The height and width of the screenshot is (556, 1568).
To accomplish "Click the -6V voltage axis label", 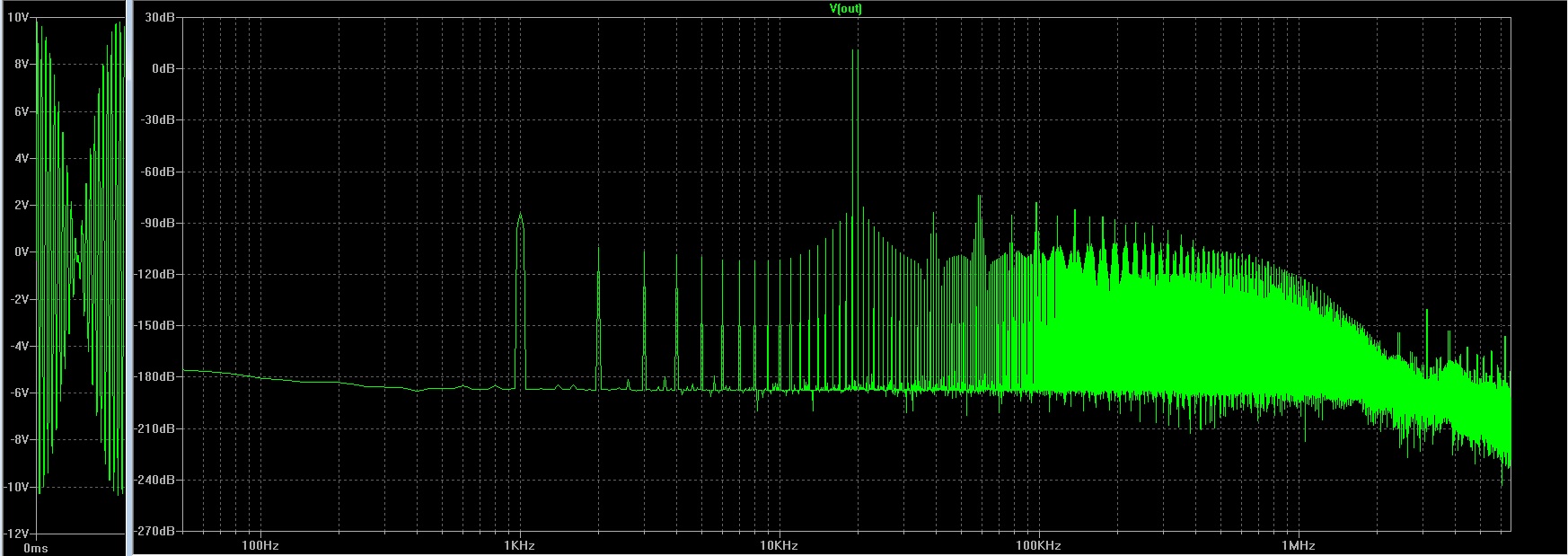I will point(20,393).
